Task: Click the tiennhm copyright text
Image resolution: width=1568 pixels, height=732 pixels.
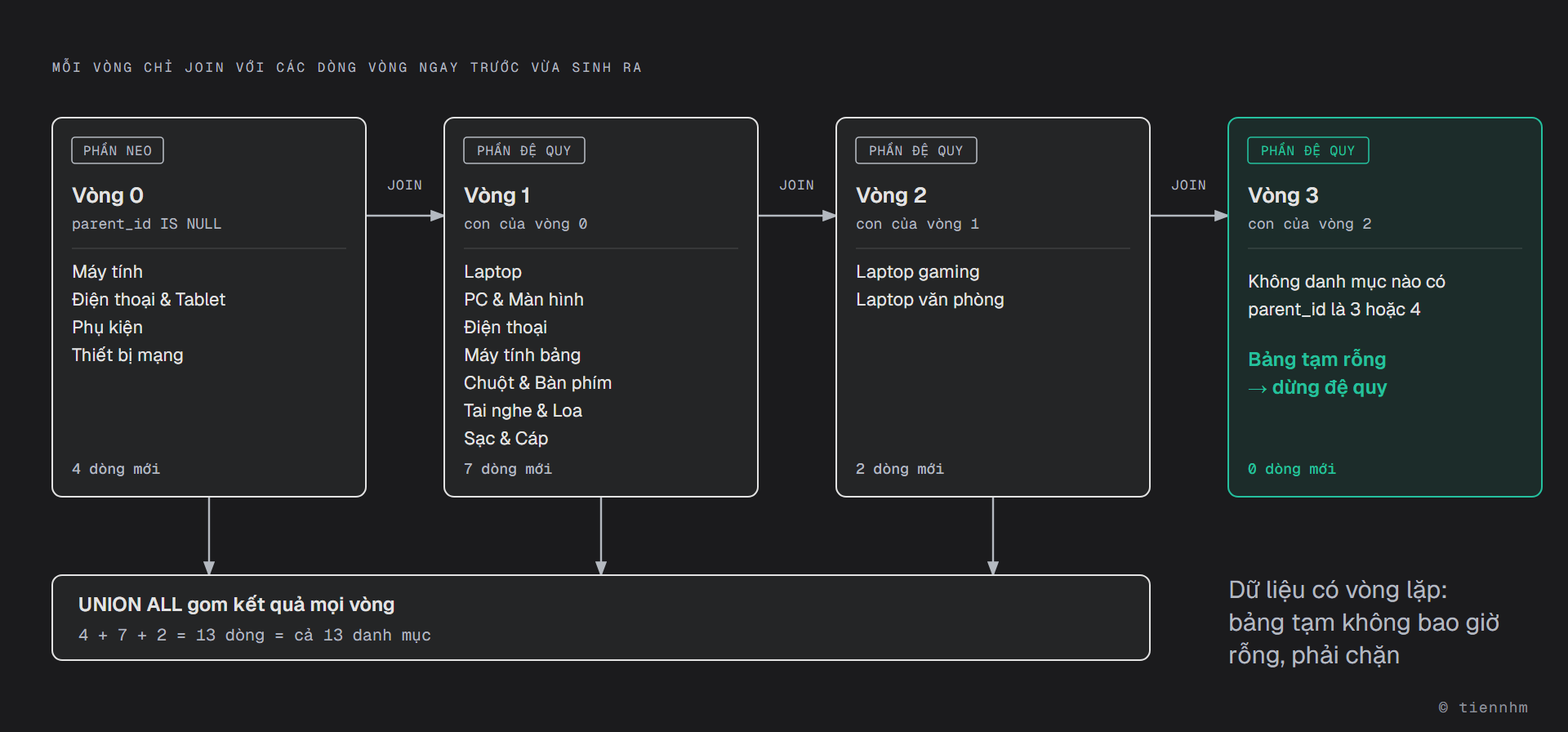Action: tap(1483, 707)
